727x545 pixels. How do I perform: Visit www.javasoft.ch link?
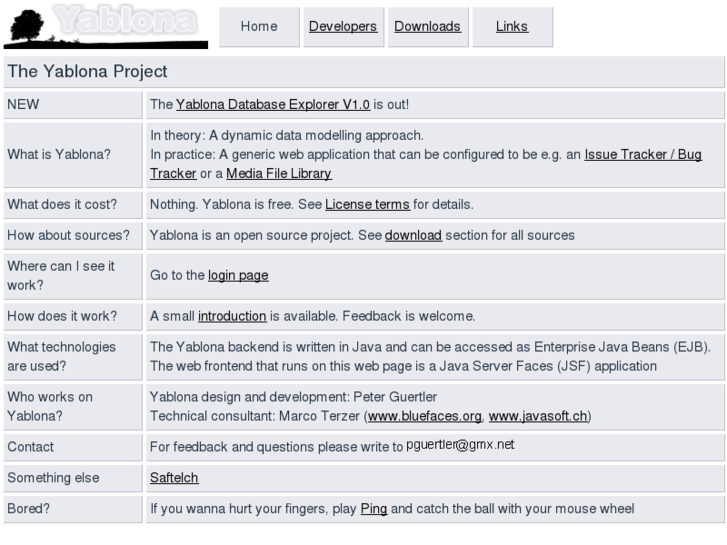[x=538, y=416]
